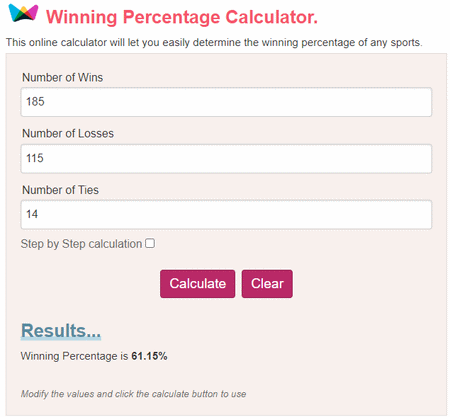
Task: Click the calculator description sentence under the title
Action: [x=214, y=43]
